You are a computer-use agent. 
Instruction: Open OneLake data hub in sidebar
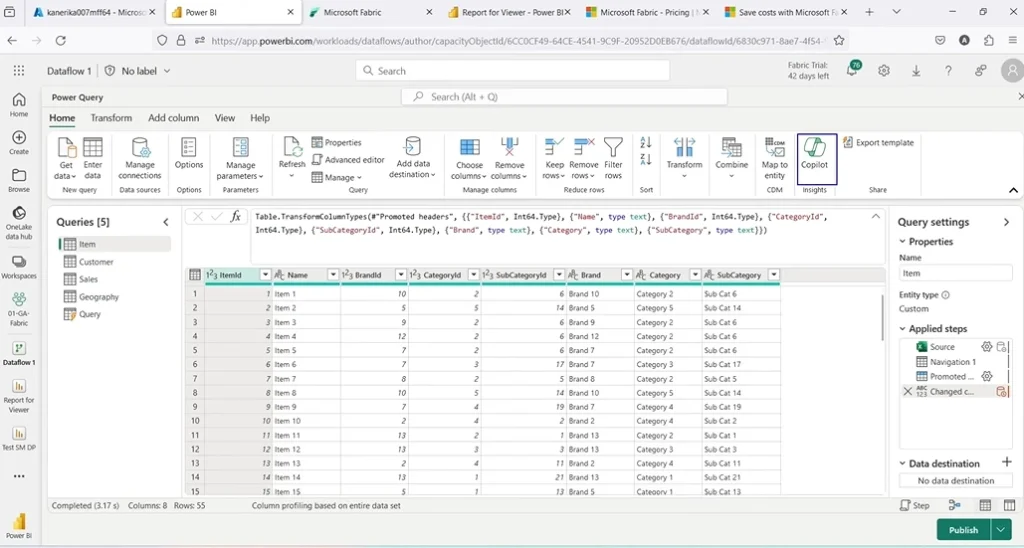click(x=19, y=223)
